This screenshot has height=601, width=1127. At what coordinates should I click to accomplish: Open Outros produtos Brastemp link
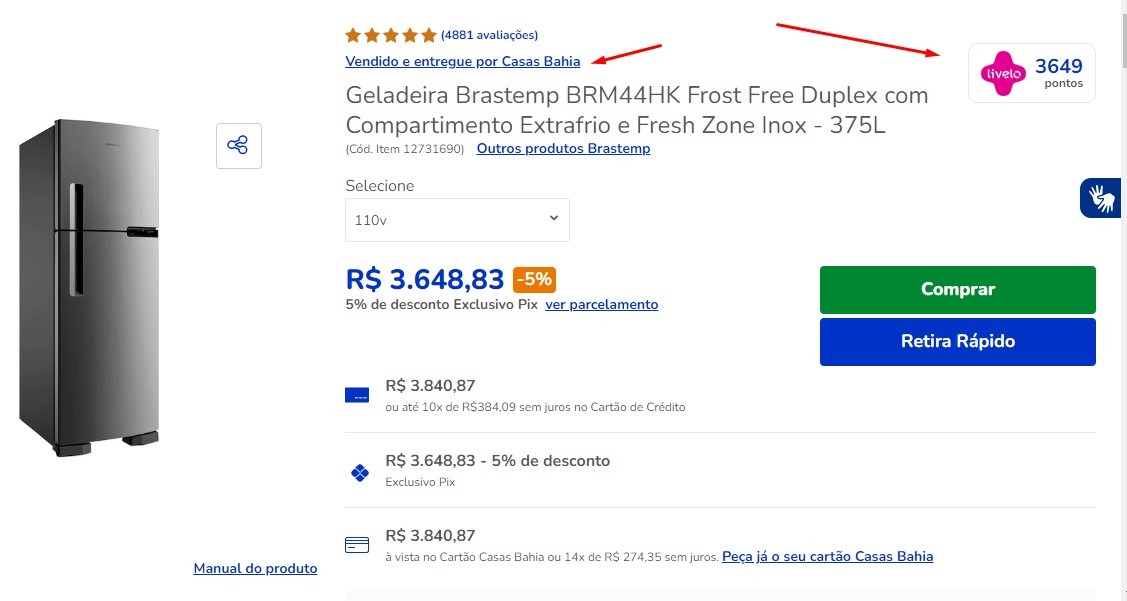point(564,149)
